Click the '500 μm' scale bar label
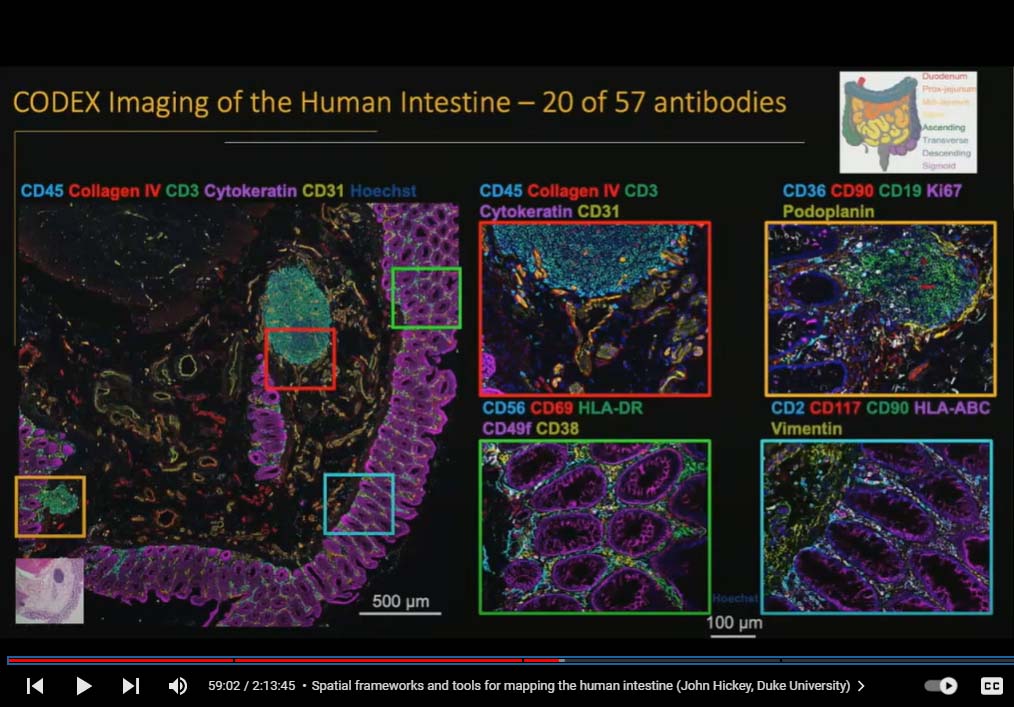The height and width of the screenshot is (707, 1014). 400,602
